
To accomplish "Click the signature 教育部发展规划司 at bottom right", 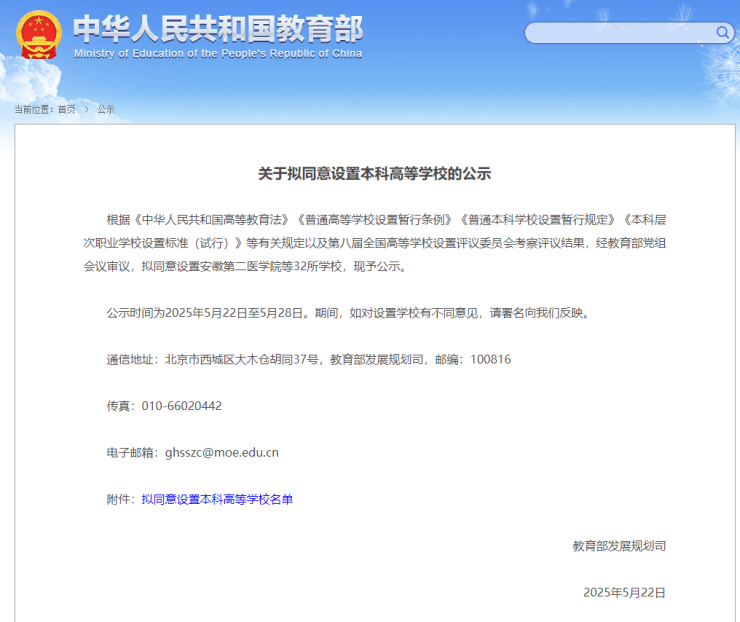I will (619, 546).
